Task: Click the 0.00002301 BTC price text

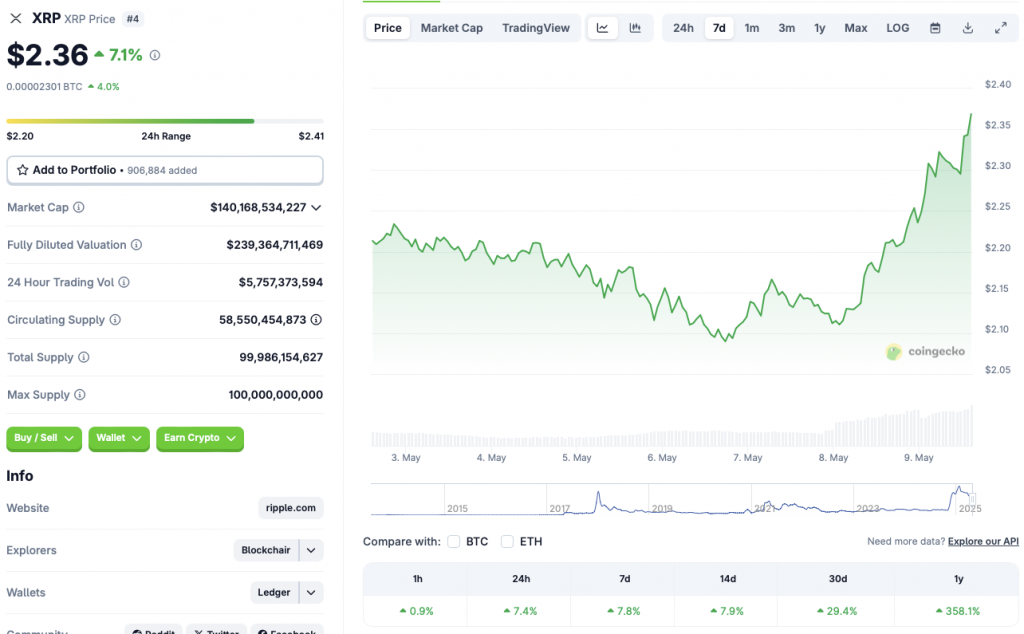Action: 44,86
